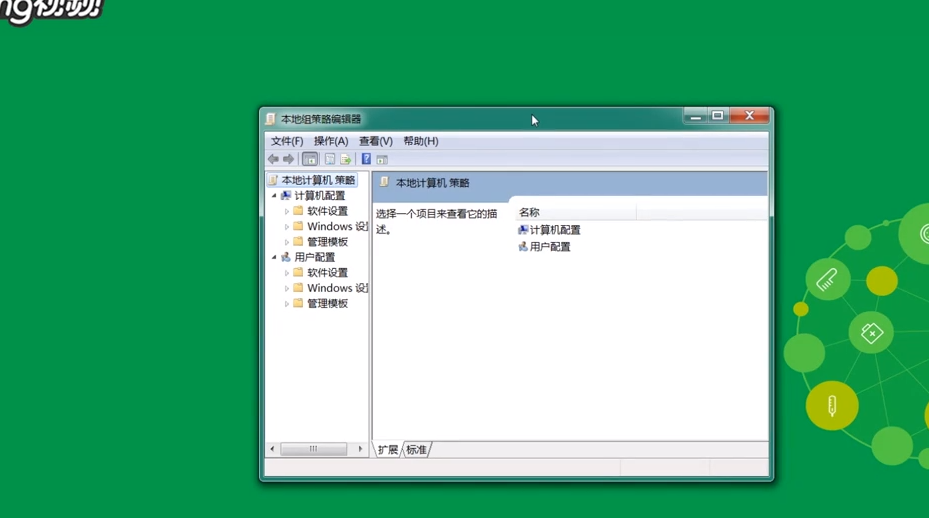The height and width of the screenshot is (518, 929).
Task: Click the folder icon of 软件设置 under 用户配置
Action: [299, 272]
